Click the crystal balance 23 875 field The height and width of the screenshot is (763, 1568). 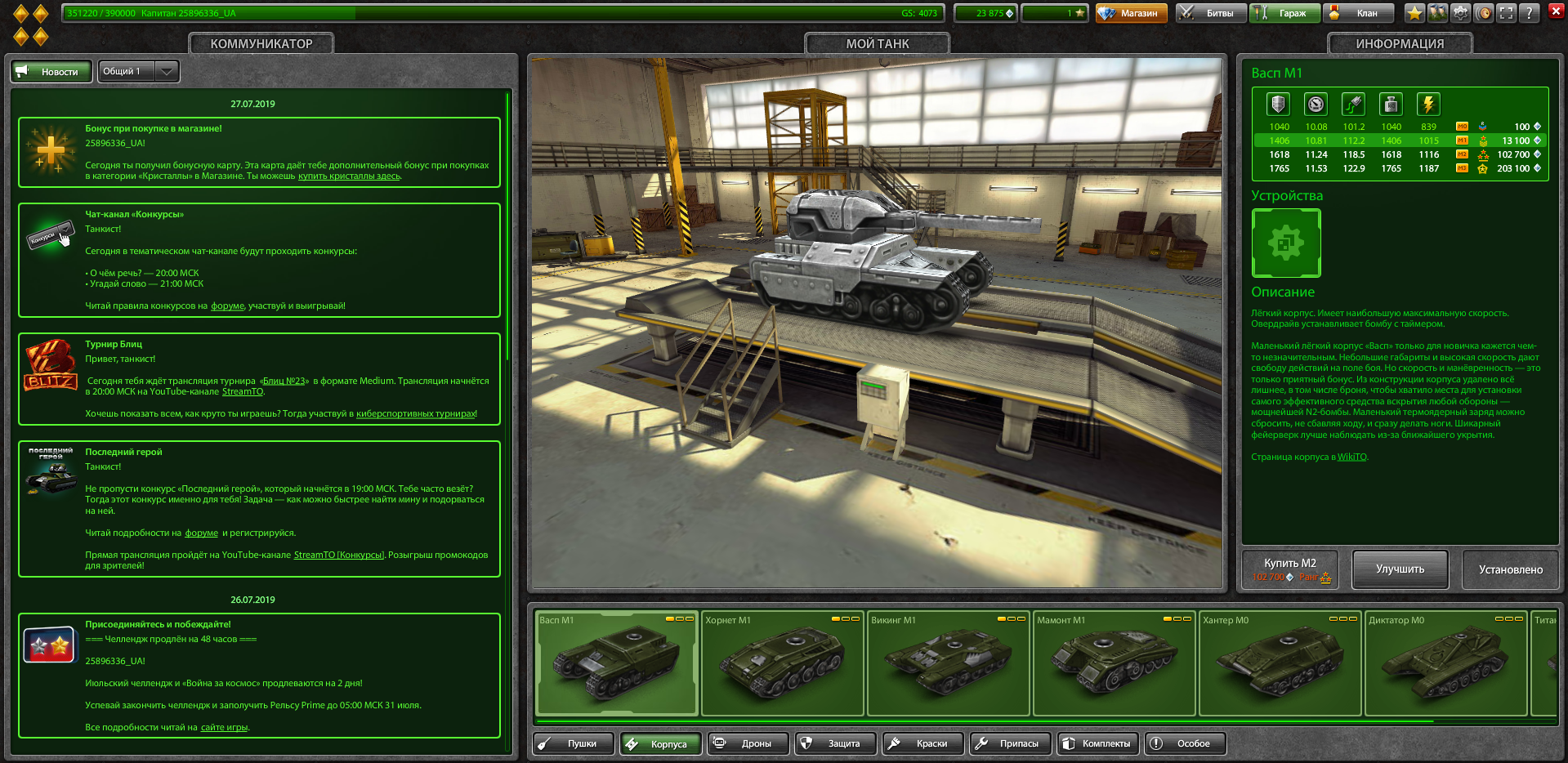(985, 13)
